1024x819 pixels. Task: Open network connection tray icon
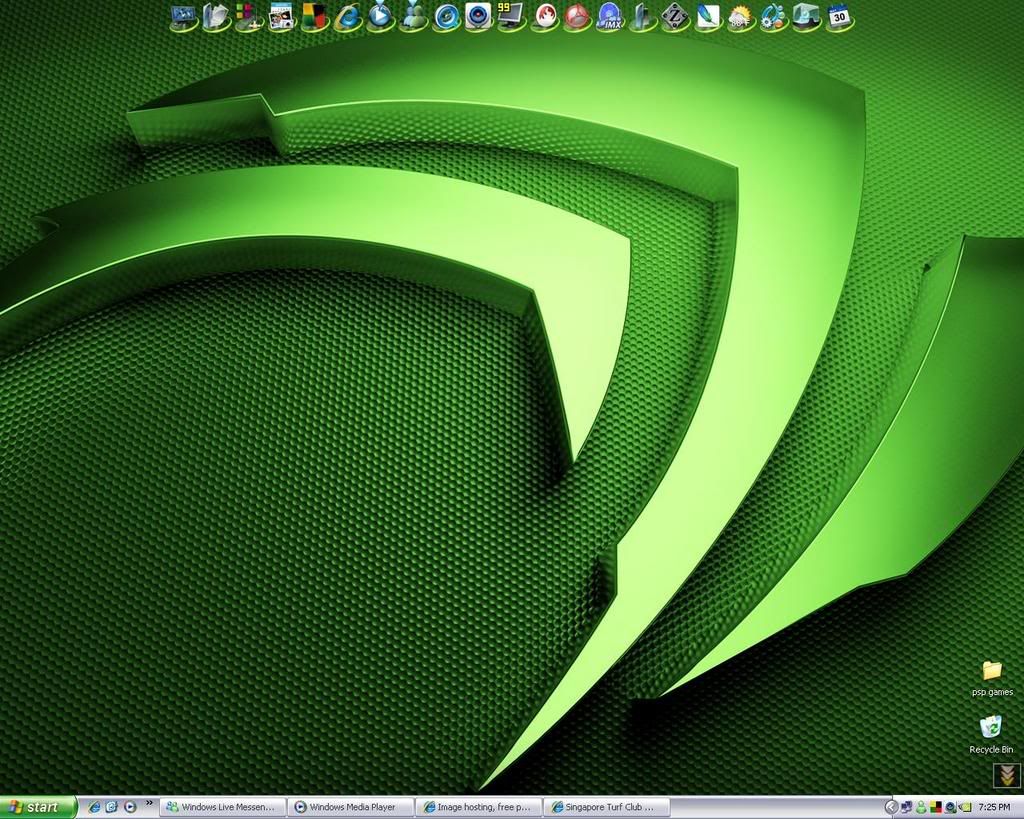point(906,807)
